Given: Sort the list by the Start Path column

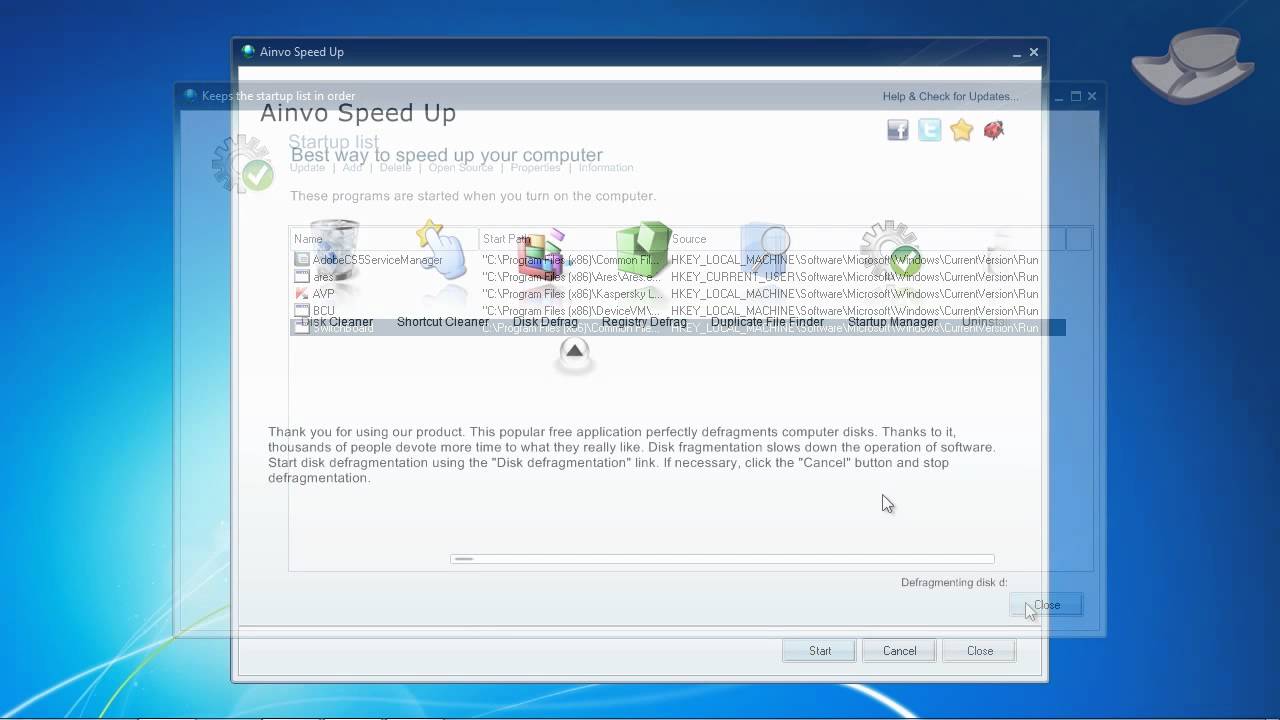Looking at the screenshot, I should pyautogui.click(x=573, y=239).
